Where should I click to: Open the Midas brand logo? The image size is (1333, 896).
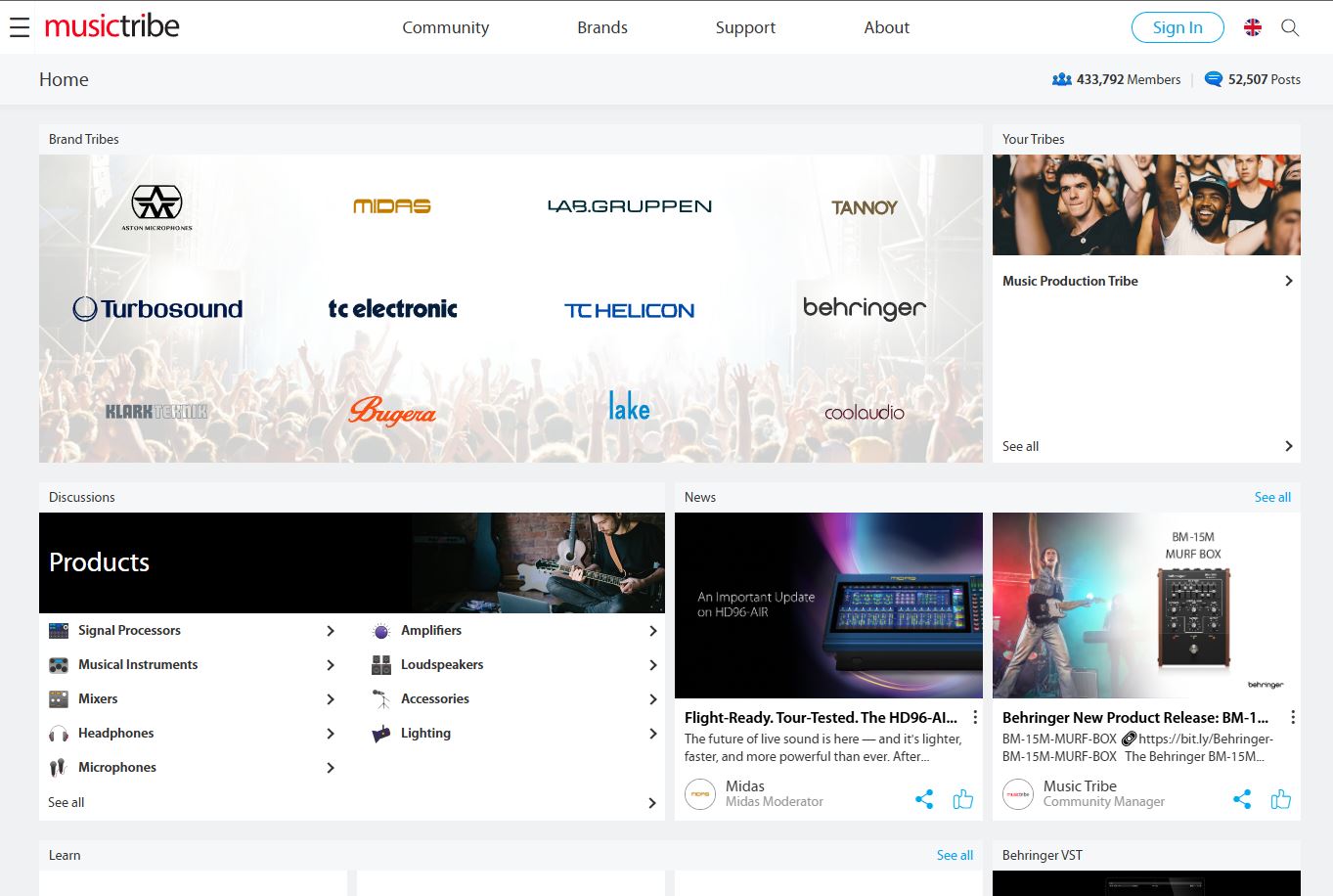(x=392, y=205)
